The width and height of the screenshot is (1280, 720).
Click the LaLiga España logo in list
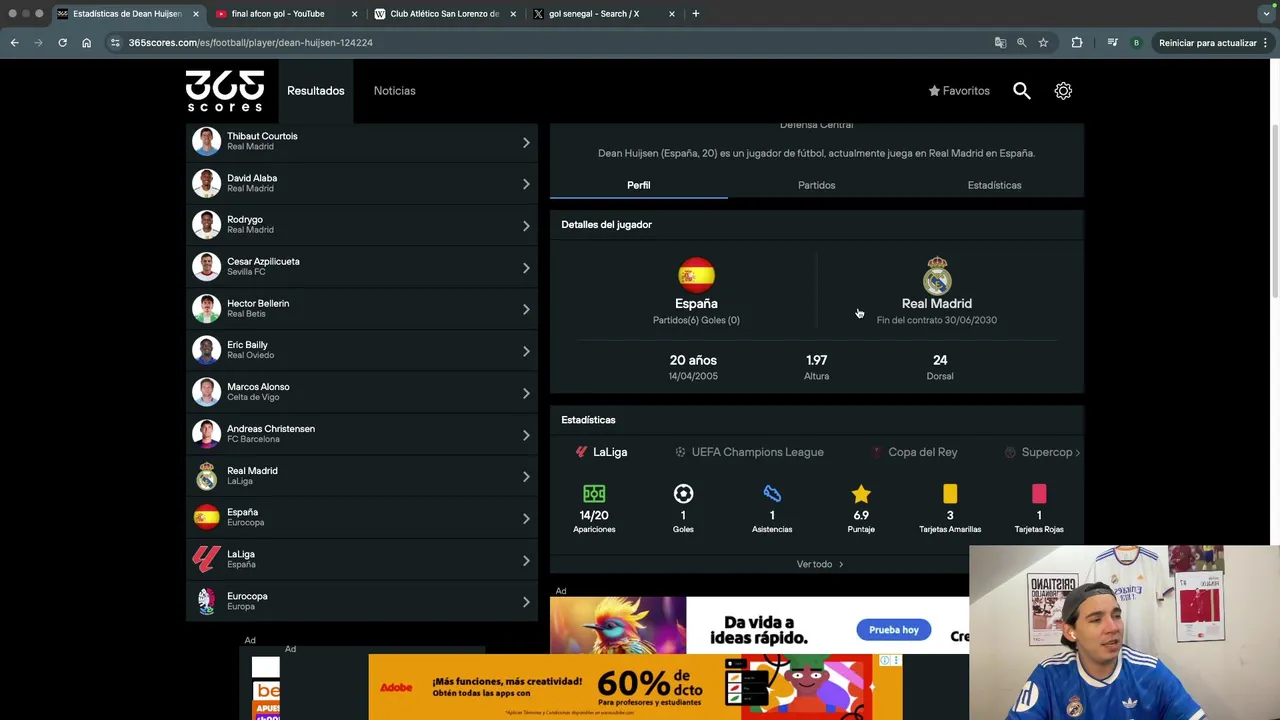pyautogui.click(x=207, y=559)
